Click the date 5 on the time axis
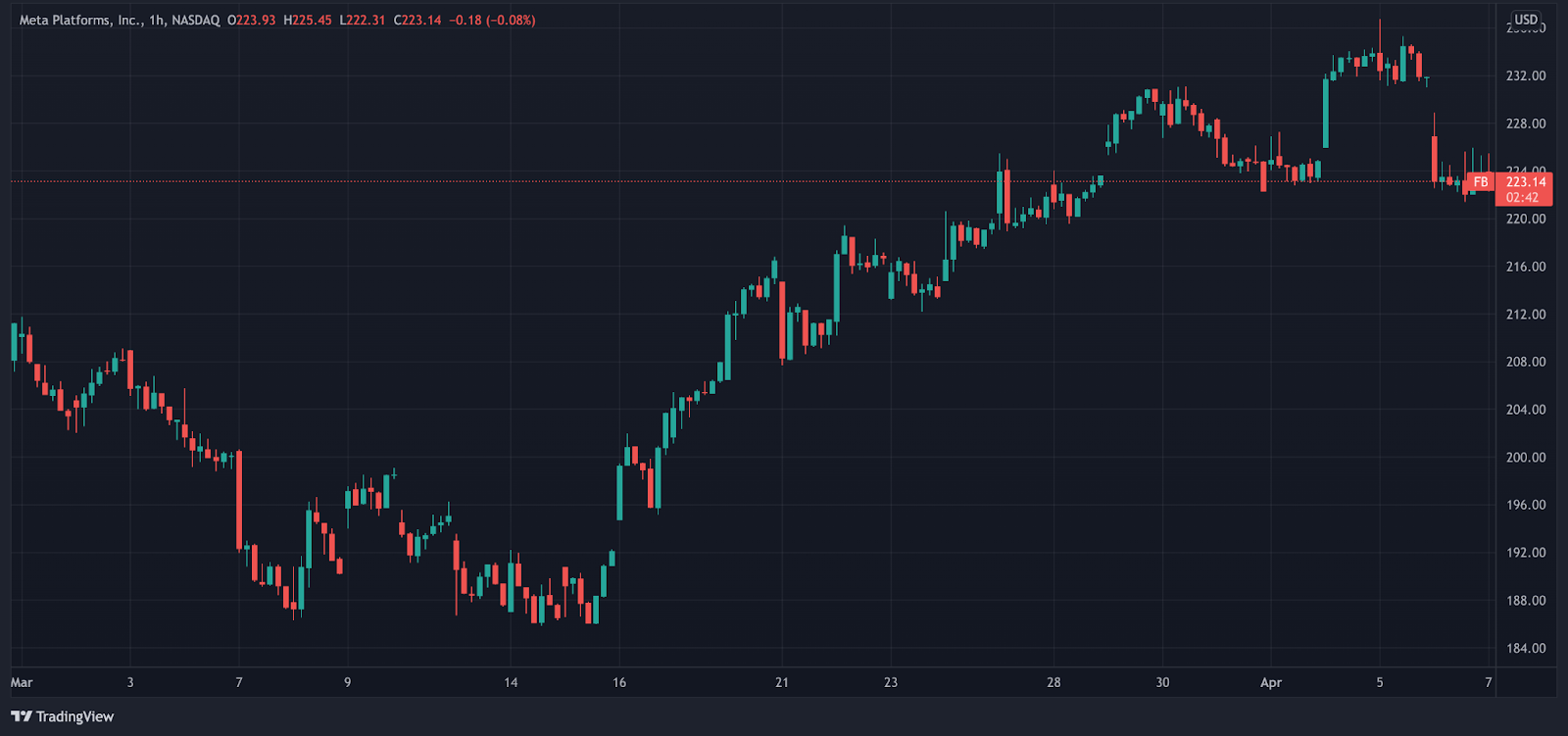This screenshot has height=736, width=1568. point(1380,683)
